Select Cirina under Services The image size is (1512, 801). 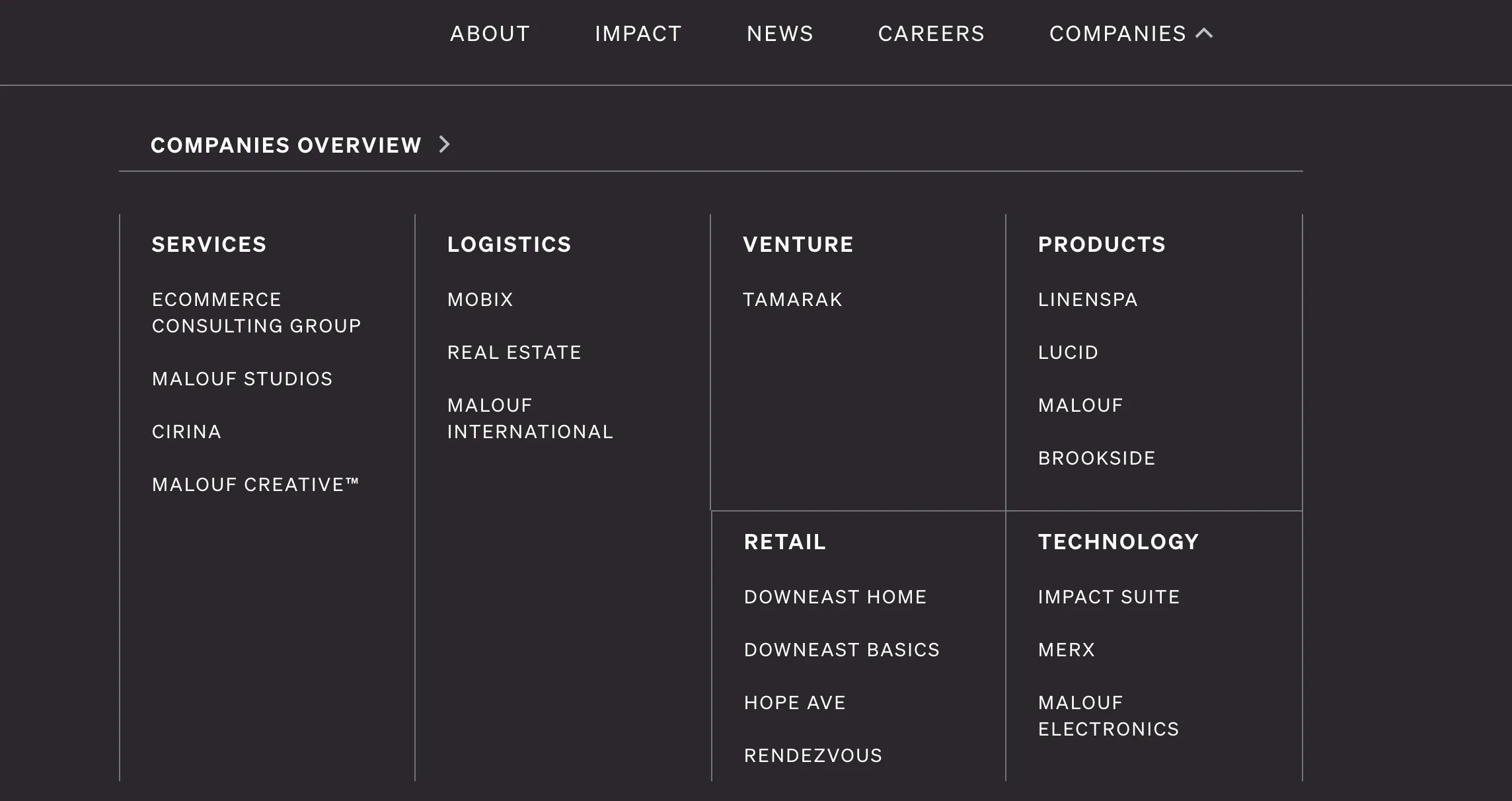[x=186, y=432]
